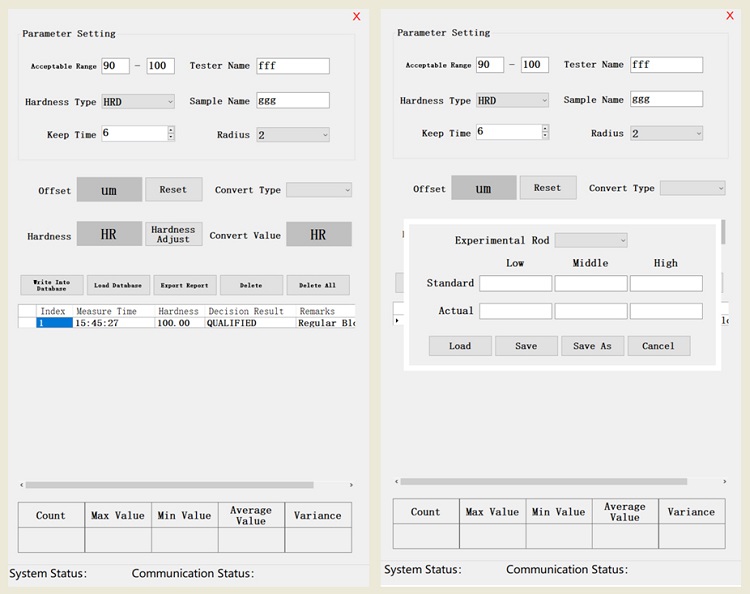750x594 pixels.
Task: Click Save As button in dialog
Action: [x=592, y=346]
